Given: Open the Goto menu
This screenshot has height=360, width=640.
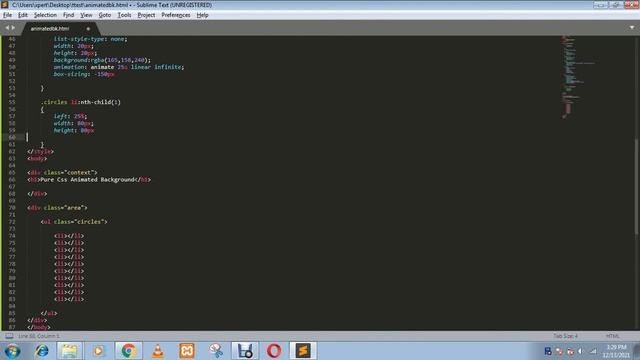Looking at the screenshot, I should click(x=105, y=15).
